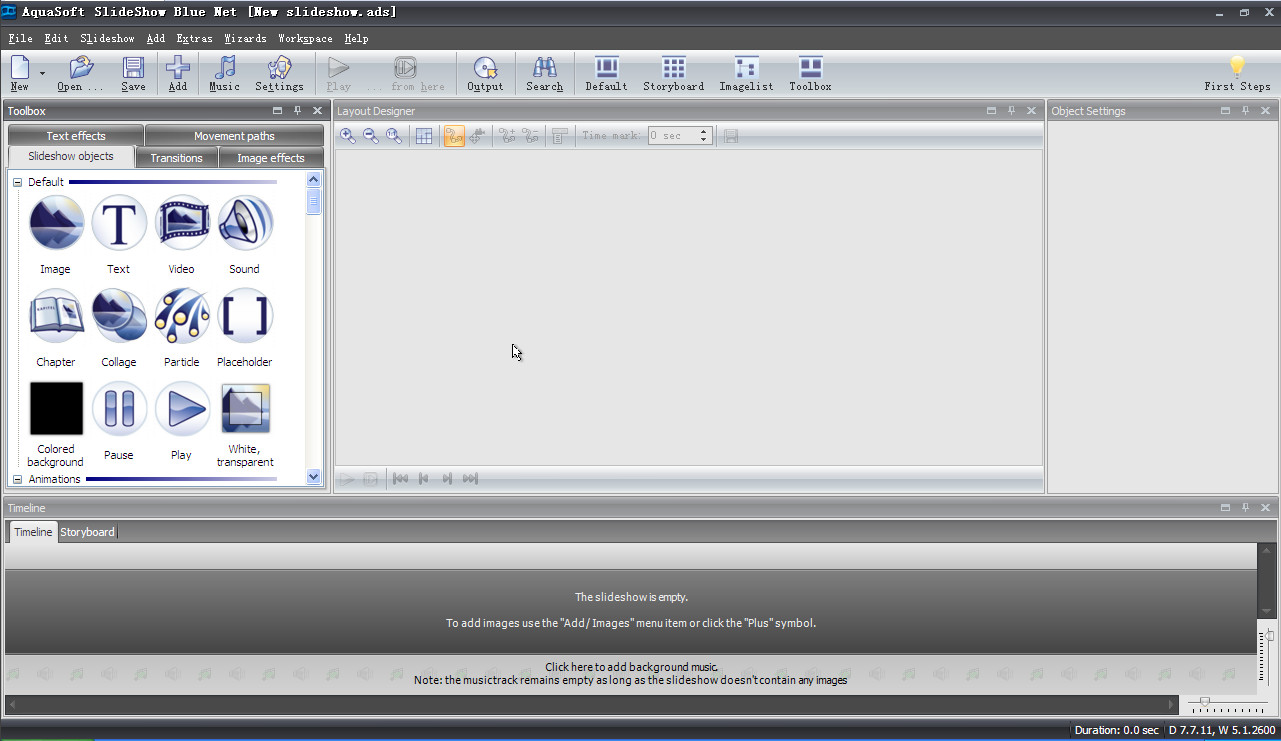Click the zoom-to-fit magnifier in Layout Designer
Viewport: 1281px width, 741px height.
coord(394,136)
